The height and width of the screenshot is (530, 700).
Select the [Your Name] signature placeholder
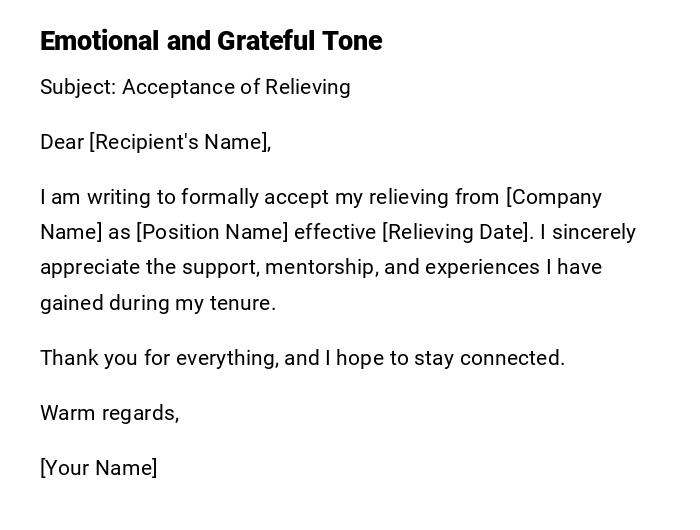(99, 467)
